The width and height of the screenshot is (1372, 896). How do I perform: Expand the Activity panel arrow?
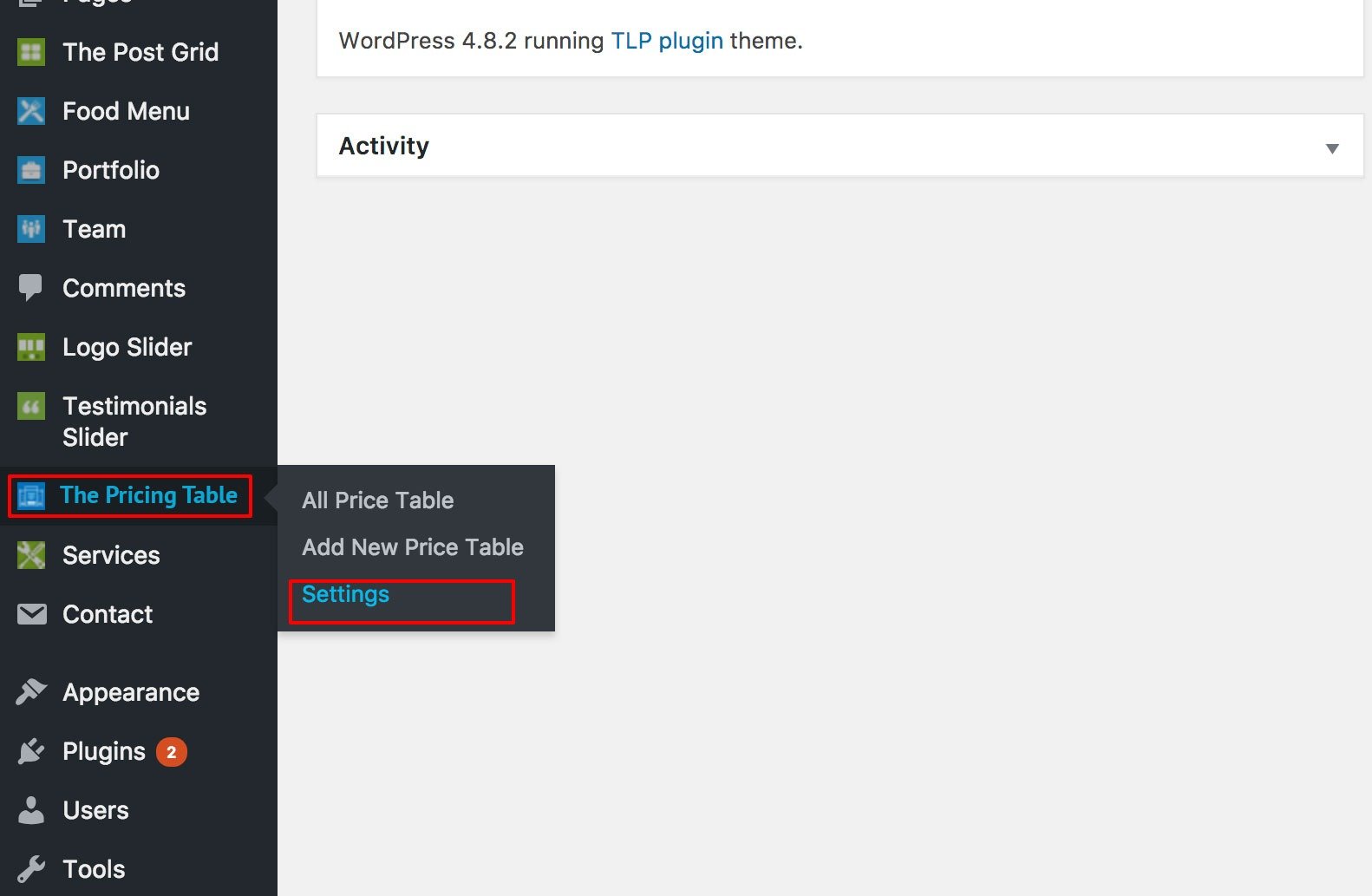coord(1332,148)
